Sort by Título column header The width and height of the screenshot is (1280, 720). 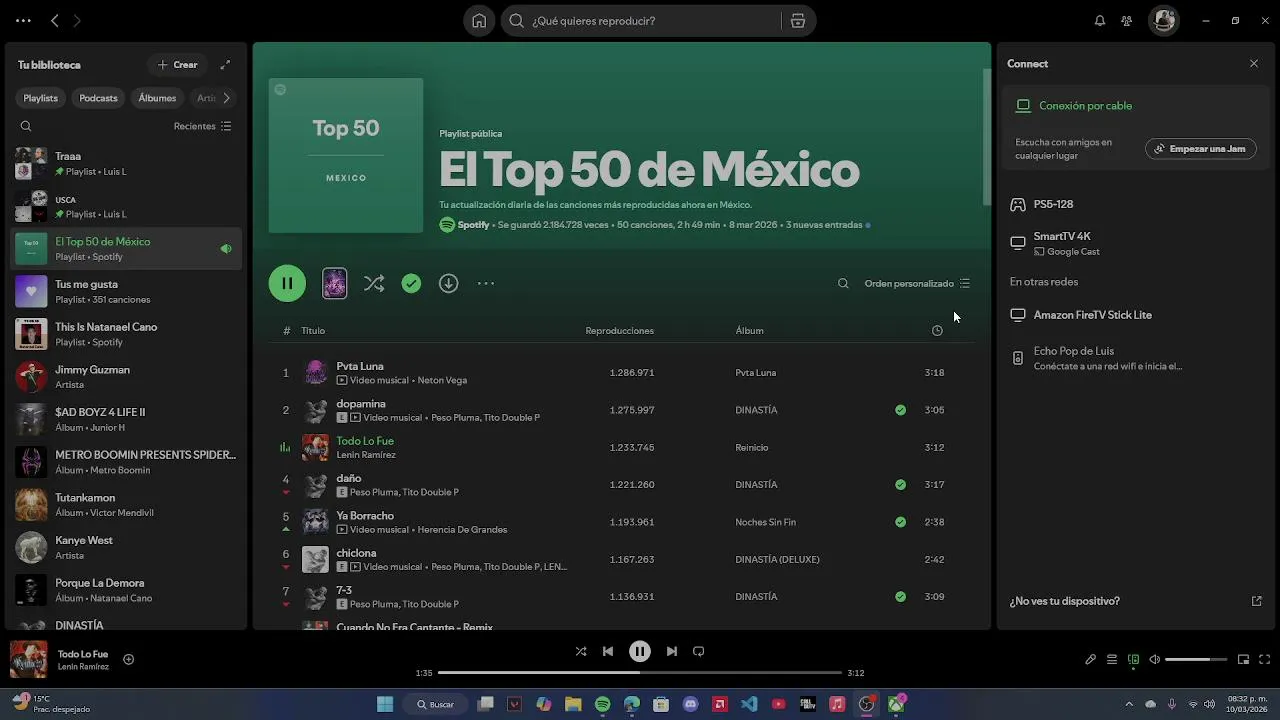click(313, 331)
